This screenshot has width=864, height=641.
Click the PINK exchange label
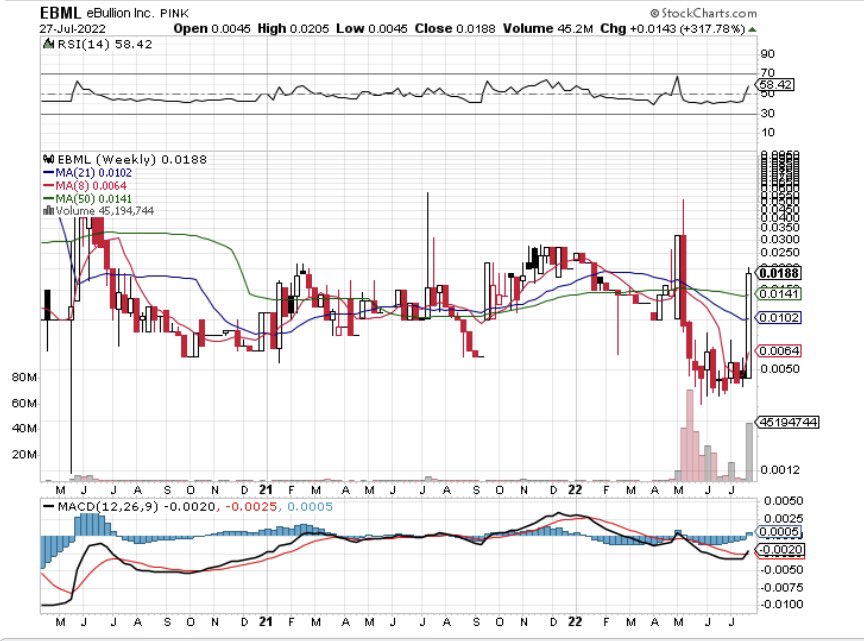[x=174, y=13]
